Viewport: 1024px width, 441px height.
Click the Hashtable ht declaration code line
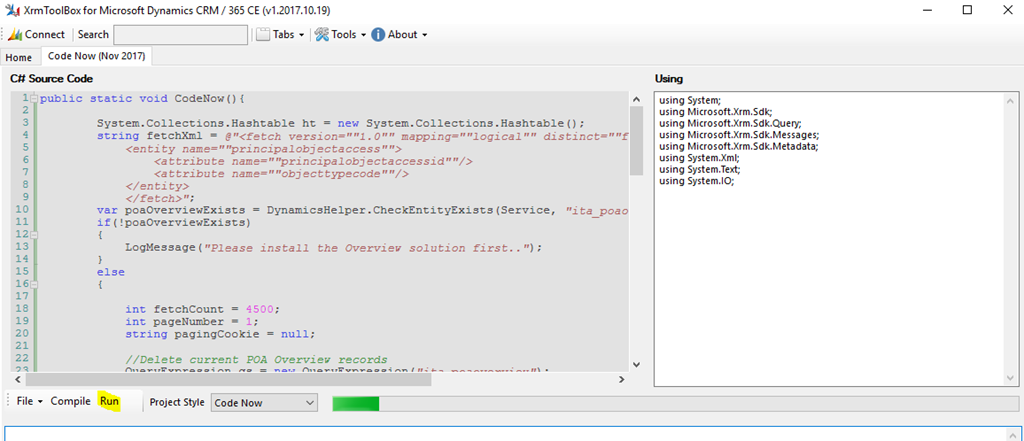point(340,123)
